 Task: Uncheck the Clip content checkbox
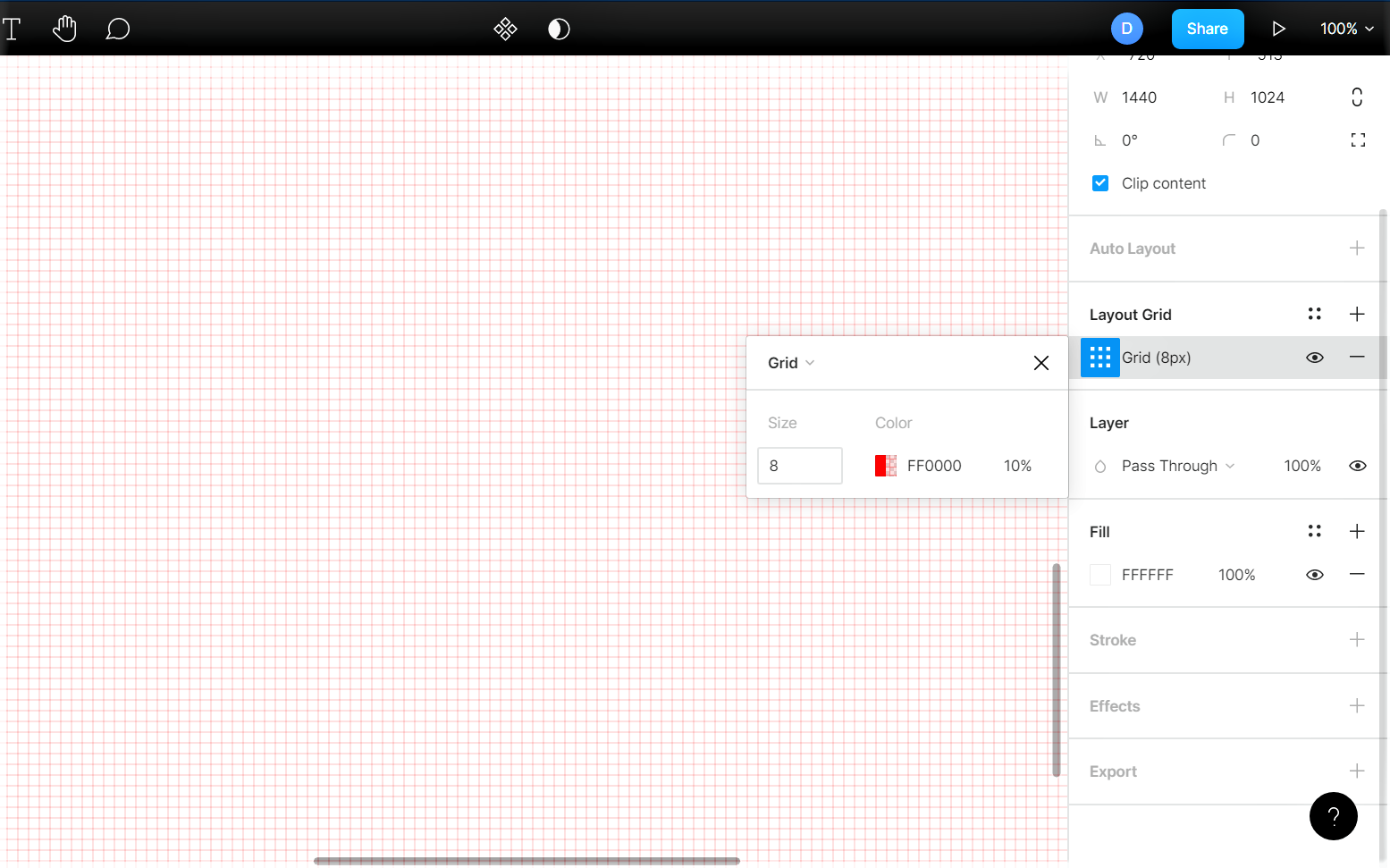pos(1100,183)
